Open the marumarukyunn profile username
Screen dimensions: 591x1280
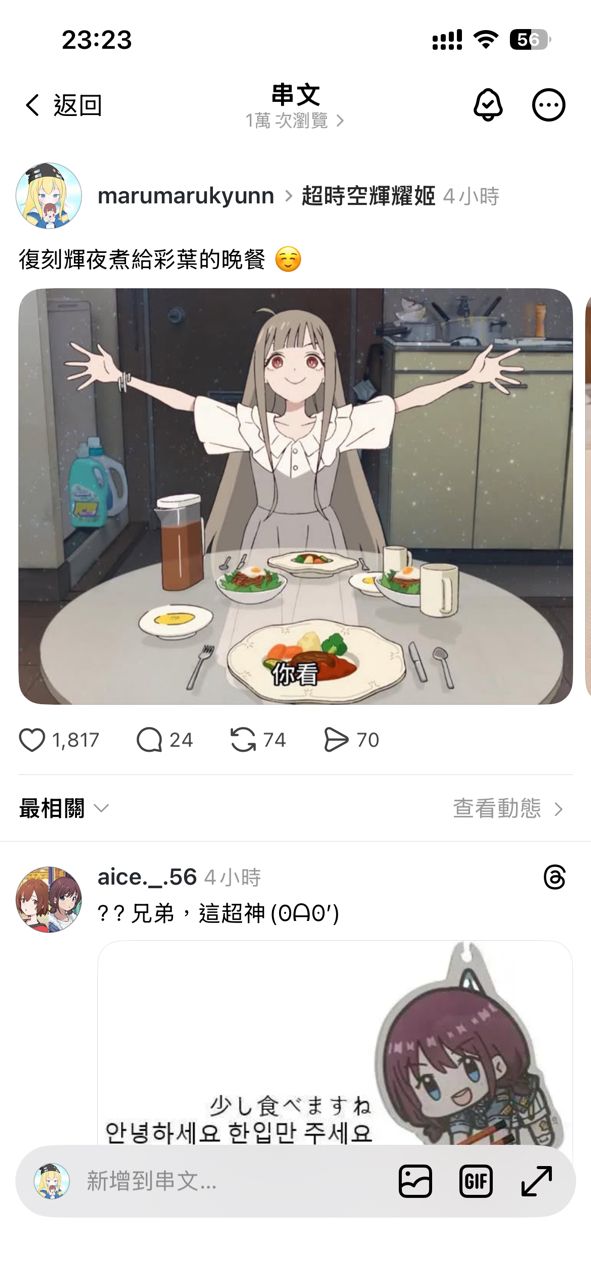click(x=186, y=196)
